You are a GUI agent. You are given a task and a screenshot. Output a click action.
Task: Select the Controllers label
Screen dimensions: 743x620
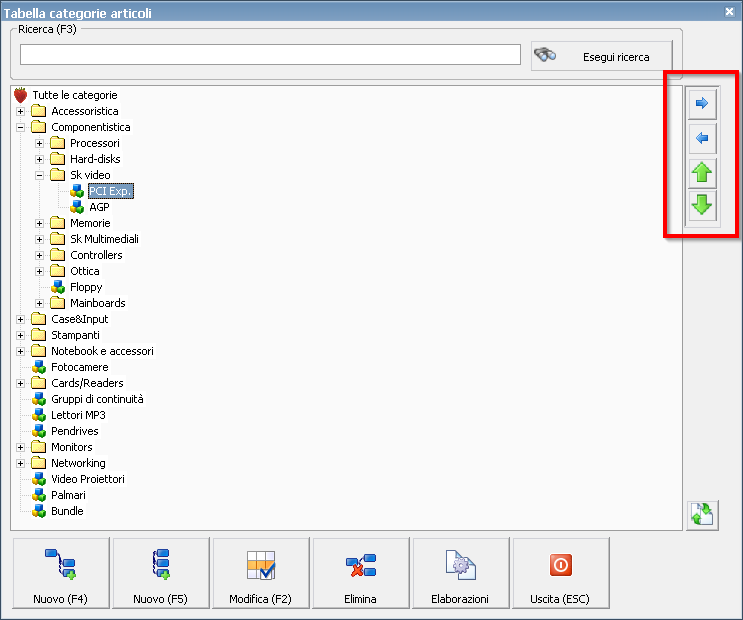pyautogui.click(x=96, y=255)
